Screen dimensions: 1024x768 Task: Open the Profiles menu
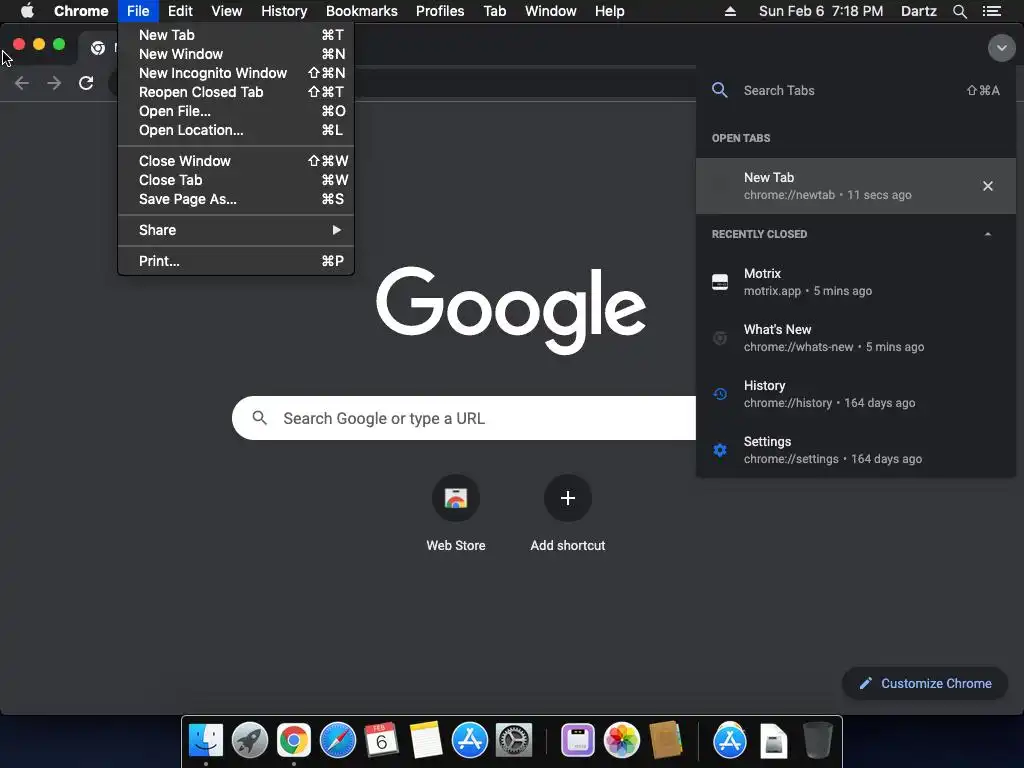440,11
